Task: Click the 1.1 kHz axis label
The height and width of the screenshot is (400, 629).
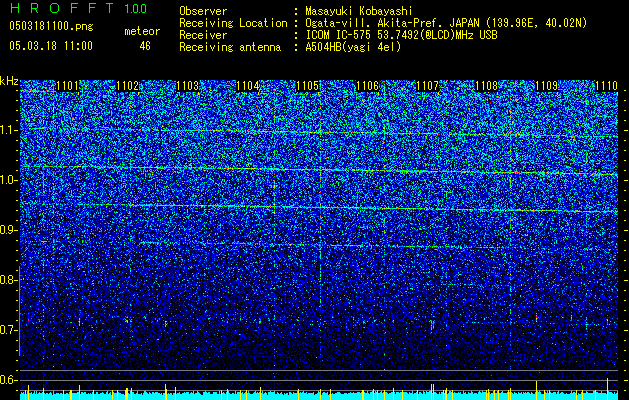Action: click(9, 130)
